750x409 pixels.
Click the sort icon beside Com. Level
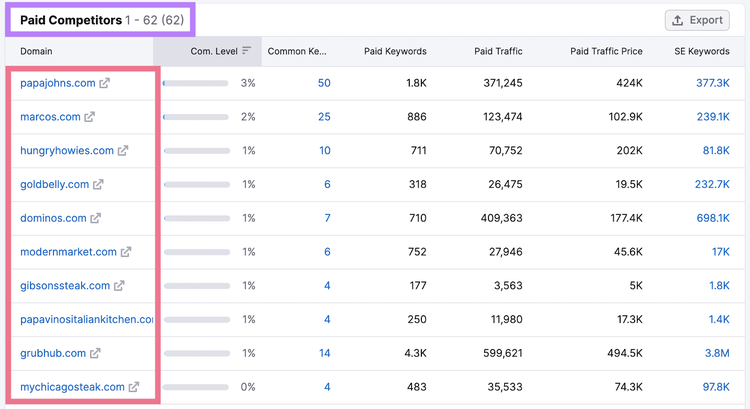point(246,51)
